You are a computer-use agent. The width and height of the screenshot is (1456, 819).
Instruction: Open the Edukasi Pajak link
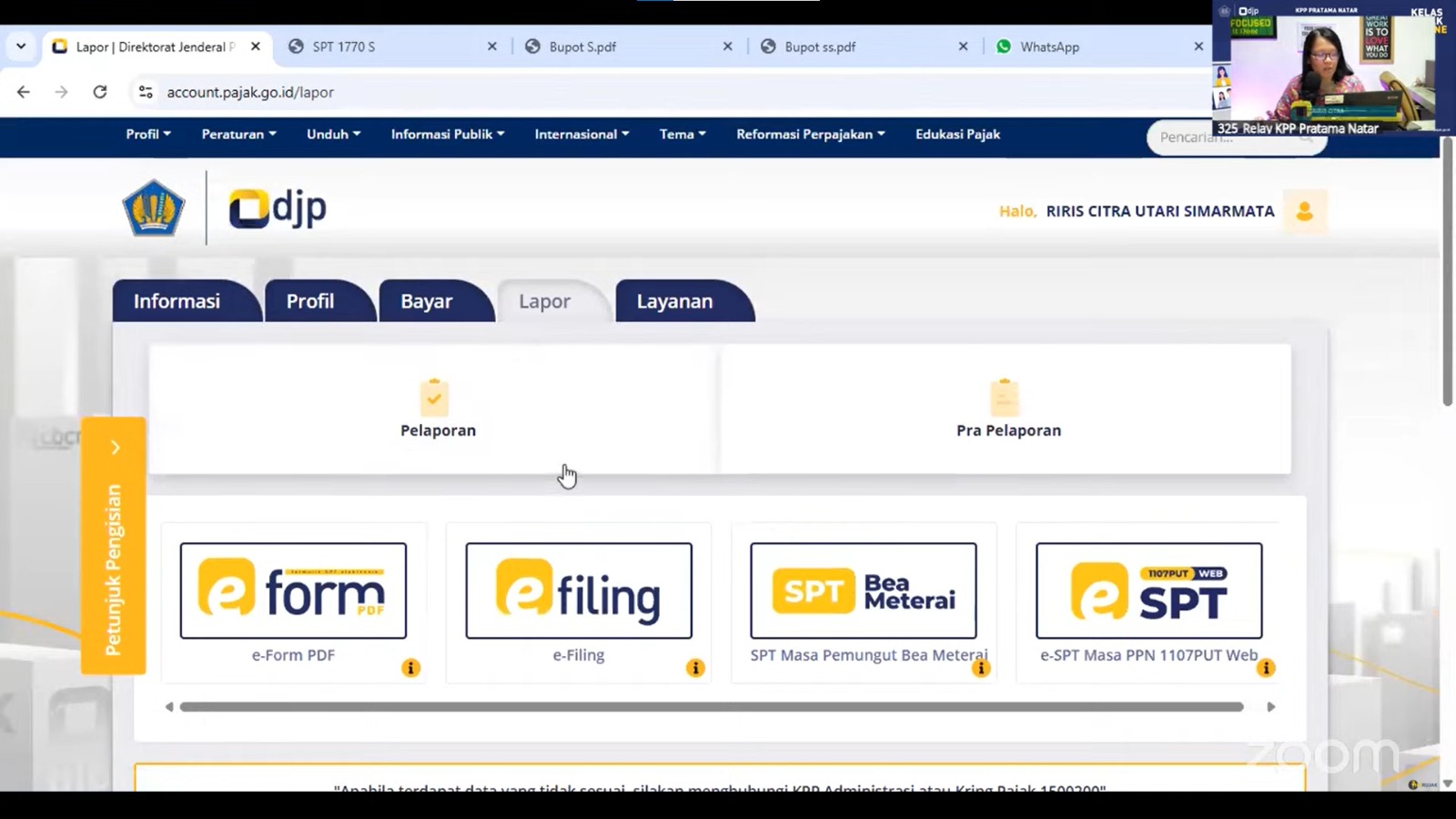(957, 135)
